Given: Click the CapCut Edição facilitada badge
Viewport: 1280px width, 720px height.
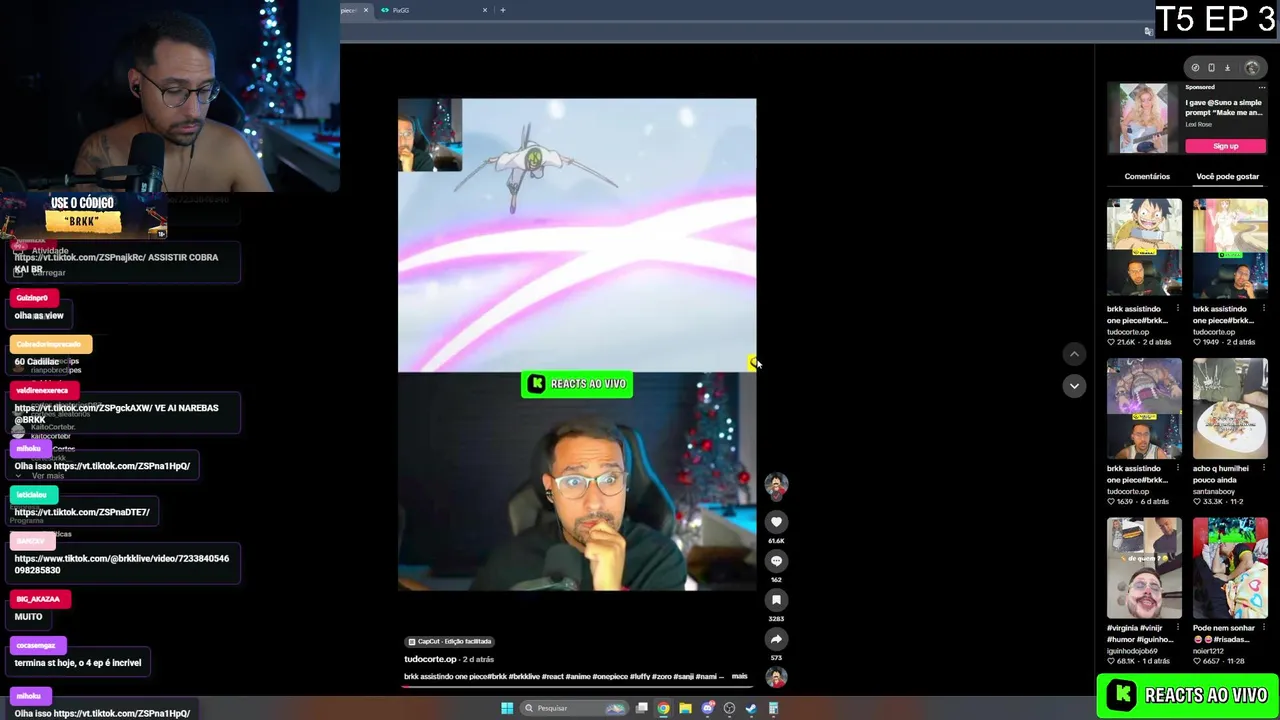Looking at the screenshot, I should coord(449,641).
